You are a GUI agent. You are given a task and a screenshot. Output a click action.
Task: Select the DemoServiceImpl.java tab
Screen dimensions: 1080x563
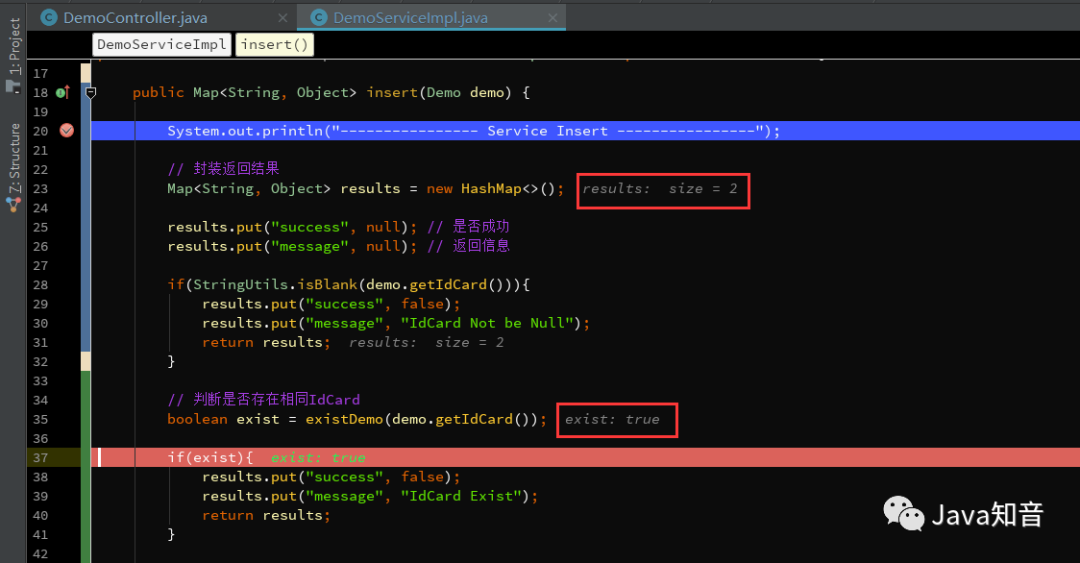[x=410, y=18]
